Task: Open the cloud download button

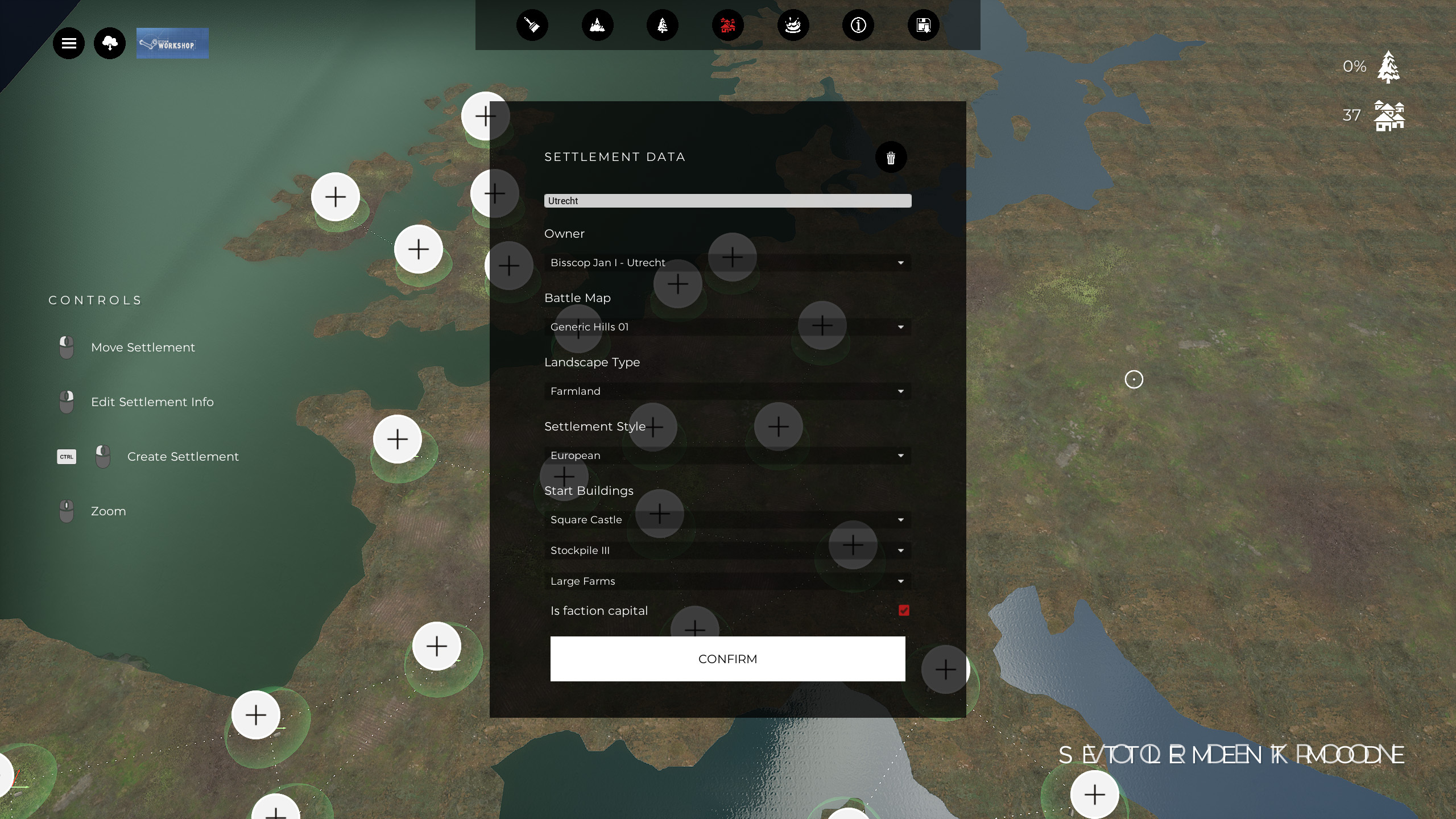Action: (x=110, y=43)
